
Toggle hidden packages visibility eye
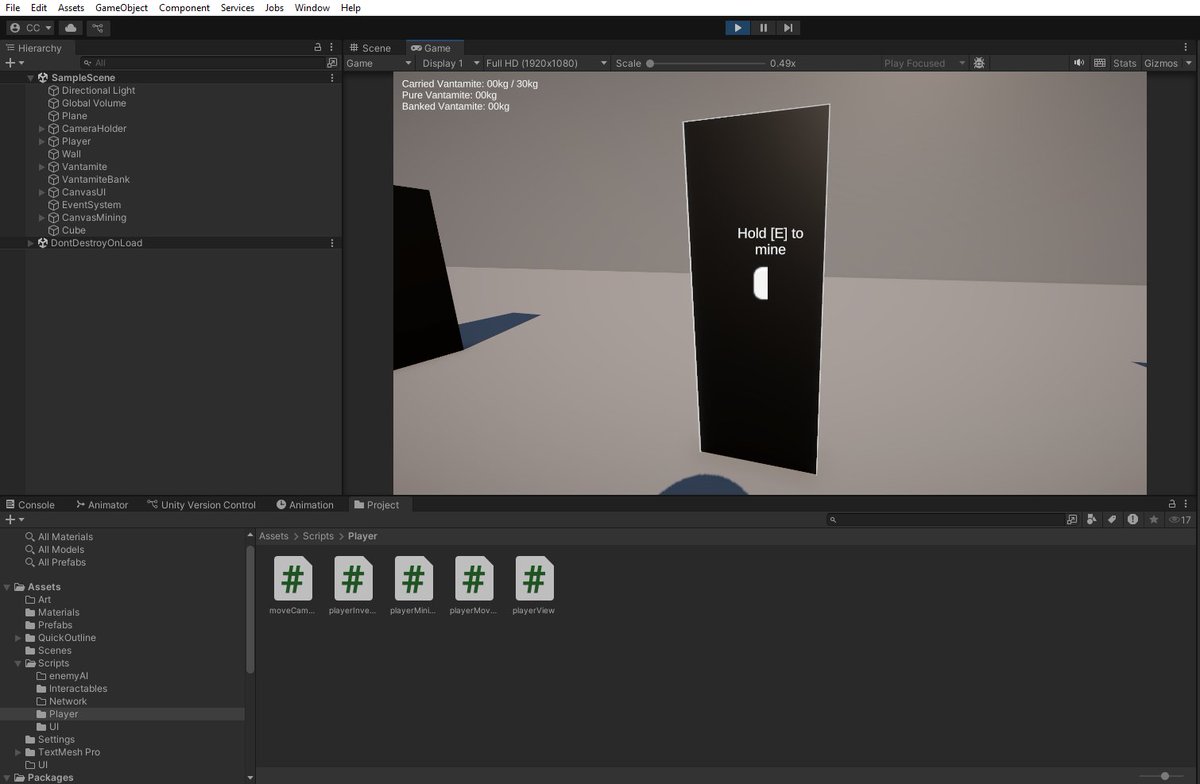tap(1180, 520)
